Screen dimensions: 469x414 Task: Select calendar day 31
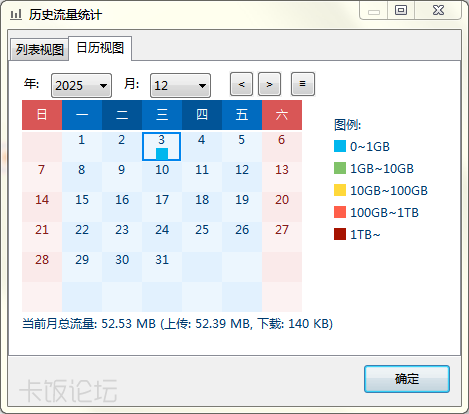(x=162, y=267)
